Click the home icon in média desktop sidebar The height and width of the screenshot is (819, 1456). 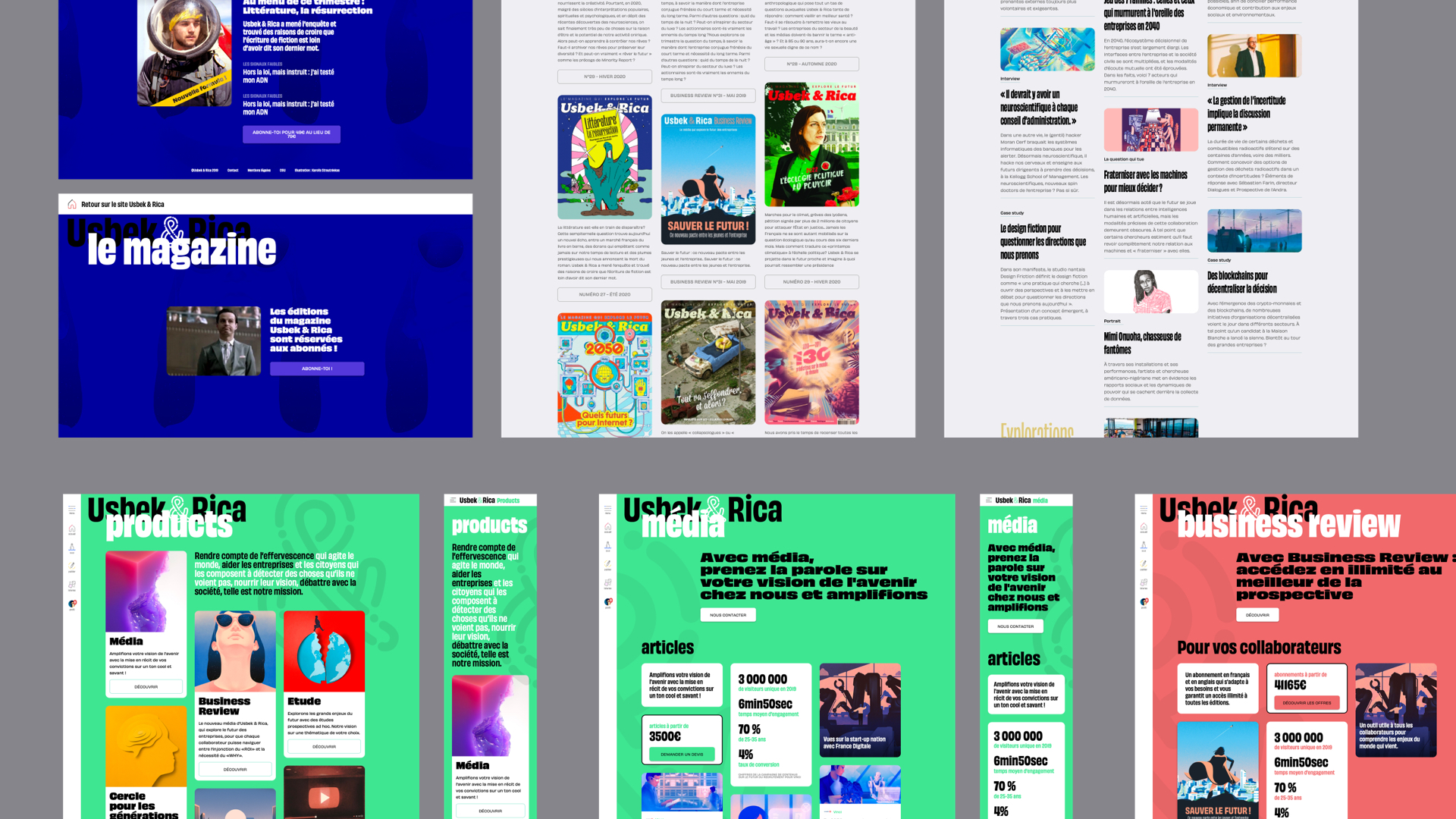pos(607,527)
